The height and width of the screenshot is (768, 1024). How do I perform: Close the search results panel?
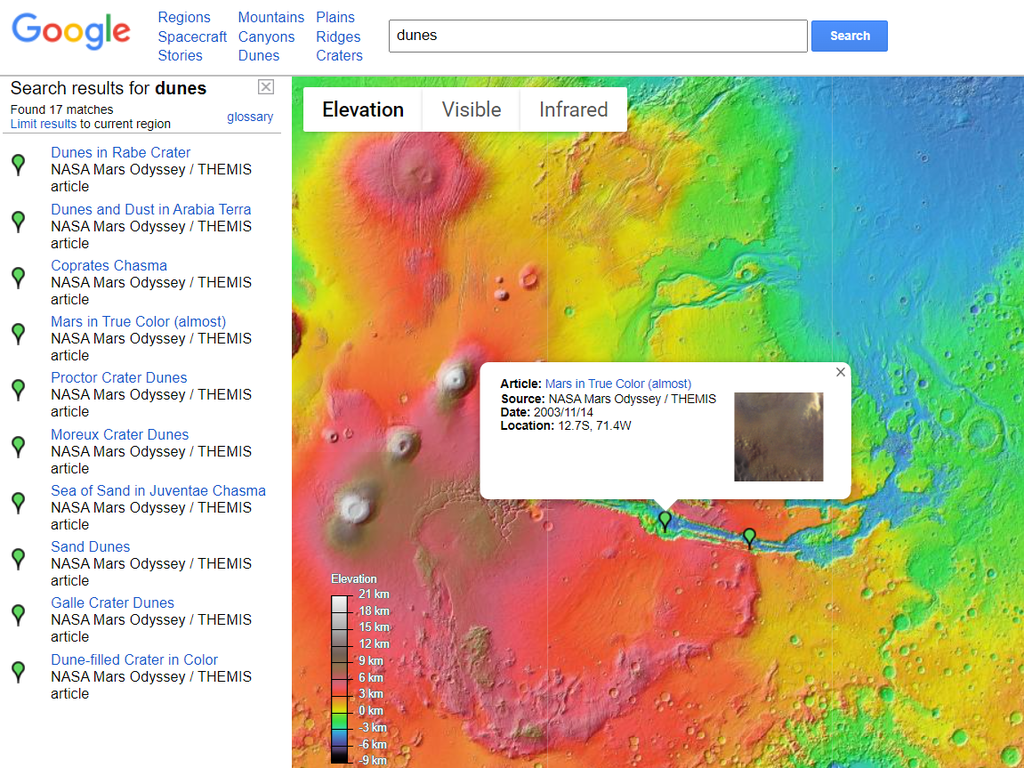(266, 87)
